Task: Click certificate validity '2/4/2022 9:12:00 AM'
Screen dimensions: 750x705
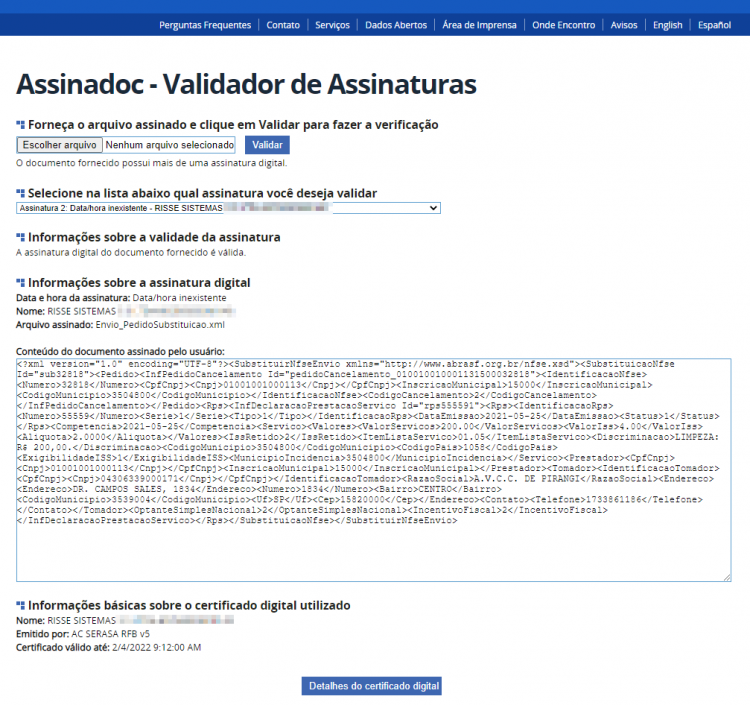Action: [156, 647]
